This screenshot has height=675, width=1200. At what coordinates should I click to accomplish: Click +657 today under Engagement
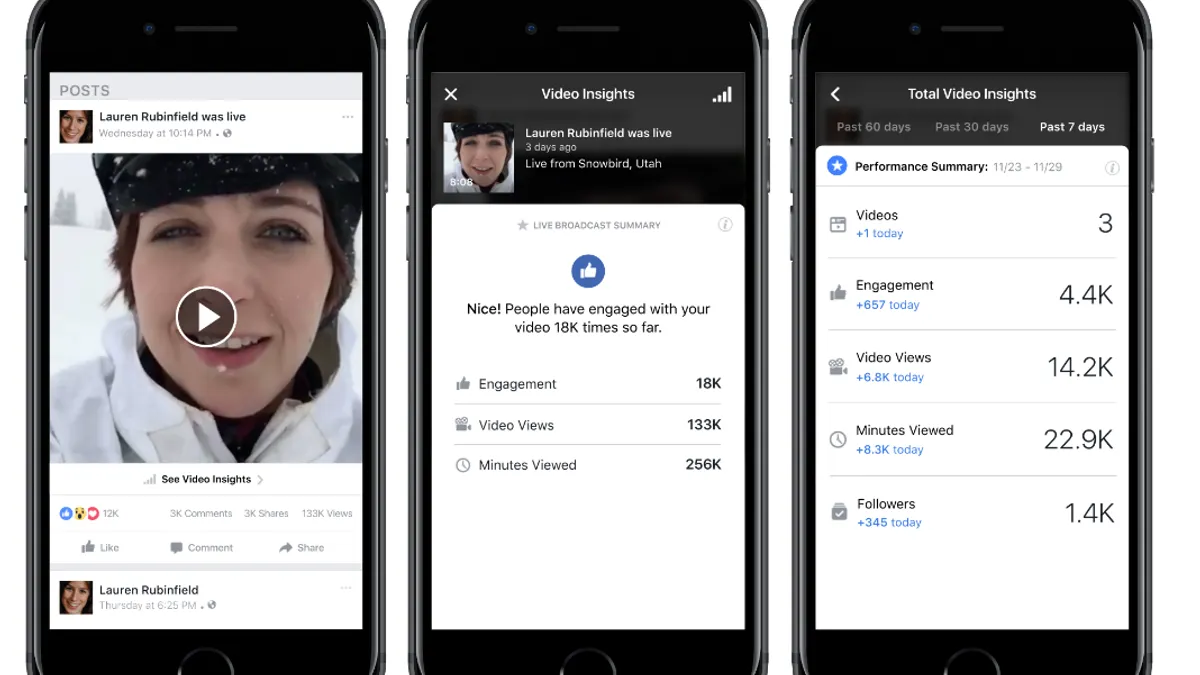888,305
